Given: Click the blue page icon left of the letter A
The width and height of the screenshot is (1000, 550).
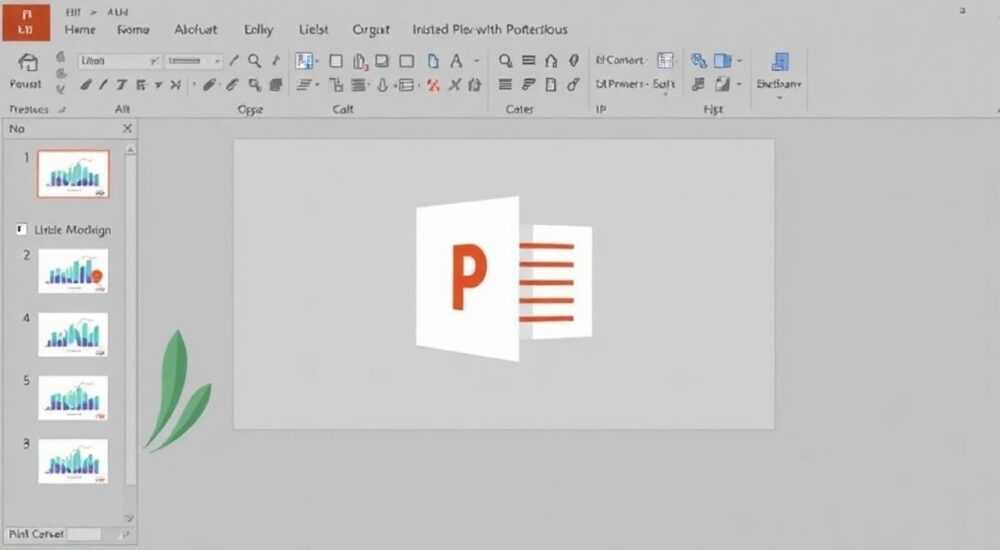Looking at the screenshot, I should coord(433,61).
